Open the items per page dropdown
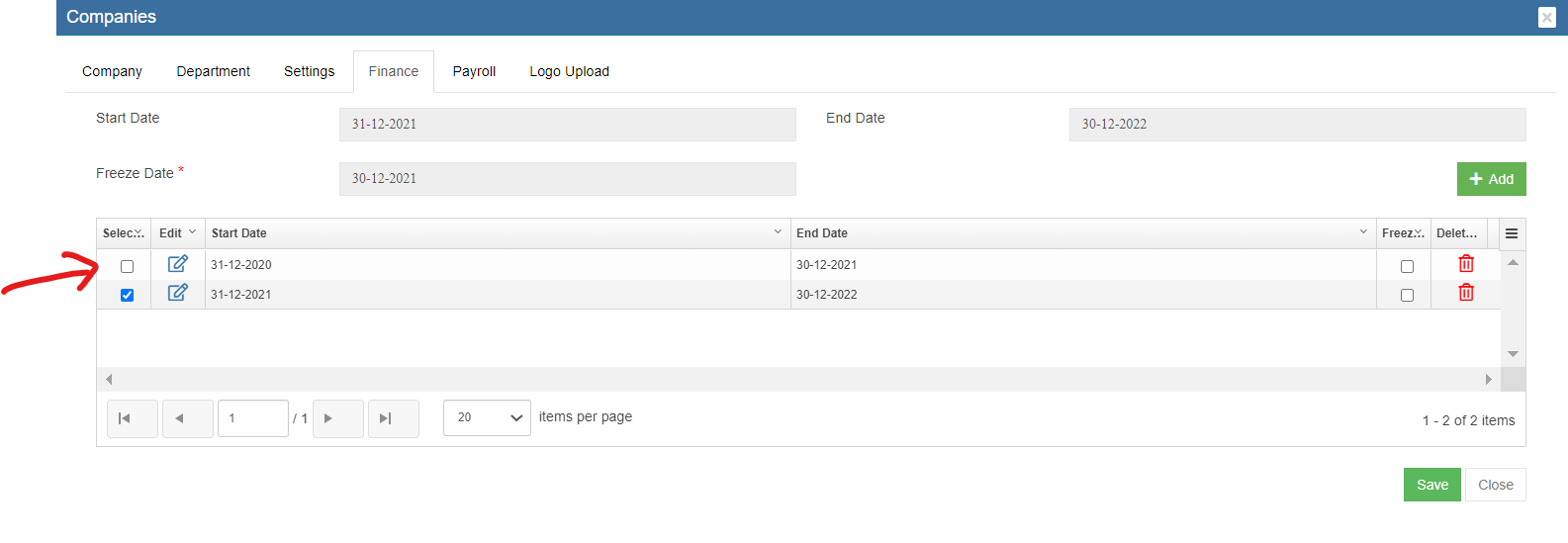1568x543 pixels. click(x=487, y=417)
